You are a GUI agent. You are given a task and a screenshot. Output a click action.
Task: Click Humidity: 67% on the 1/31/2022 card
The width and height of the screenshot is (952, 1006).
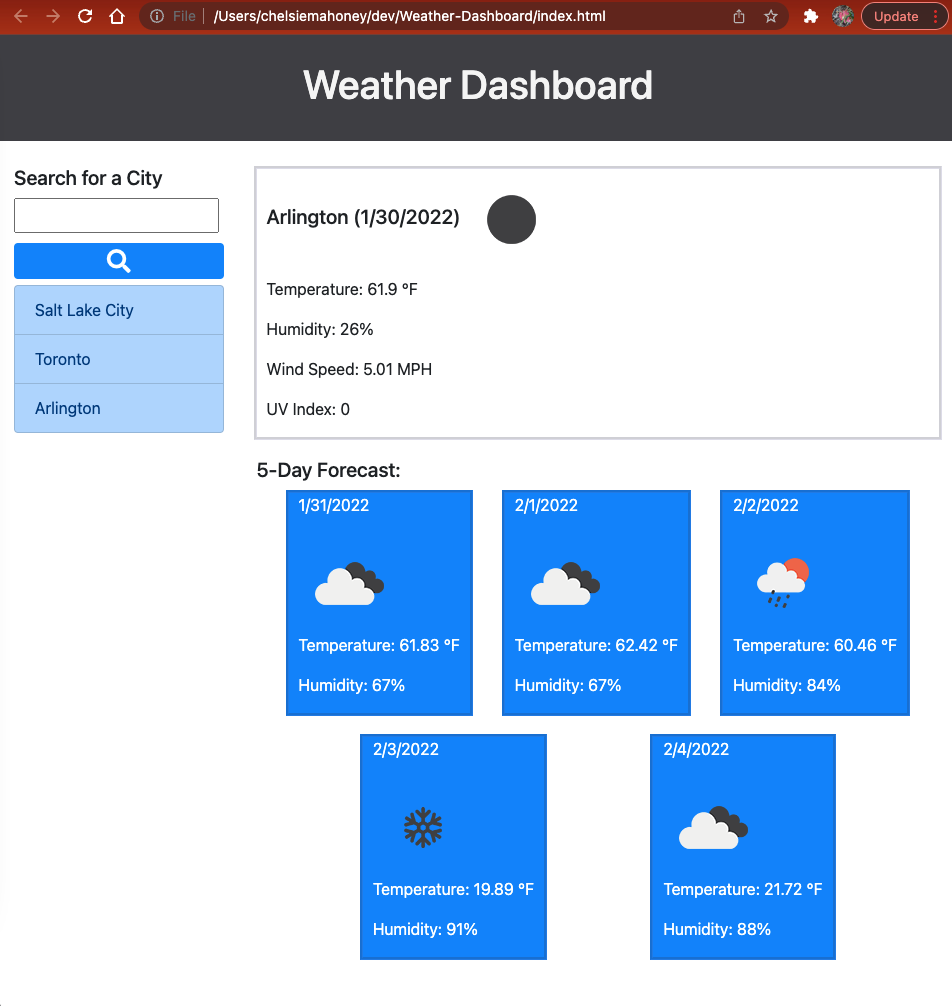(352, 685)
